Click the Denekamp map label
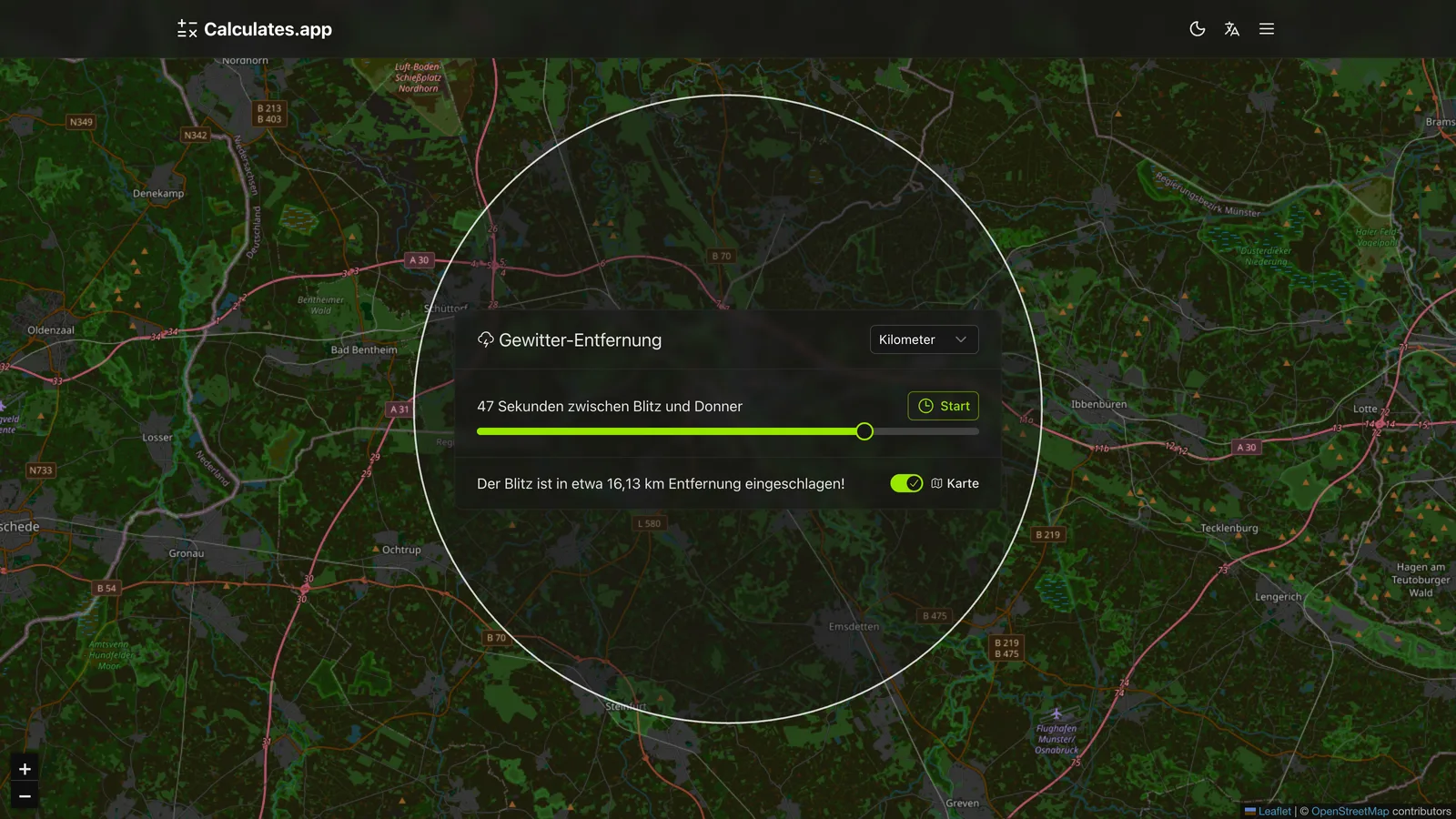1456x819 pixels. 158,193
